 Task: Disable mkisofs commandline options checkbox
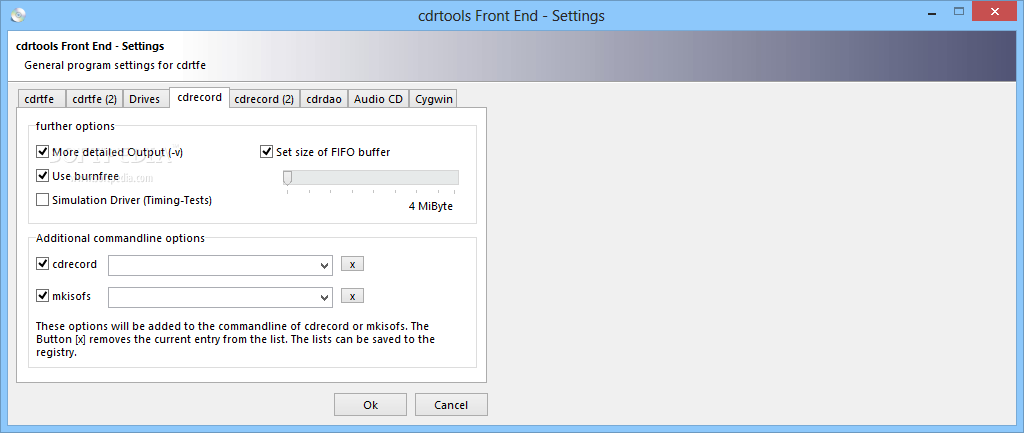[43, 296]
